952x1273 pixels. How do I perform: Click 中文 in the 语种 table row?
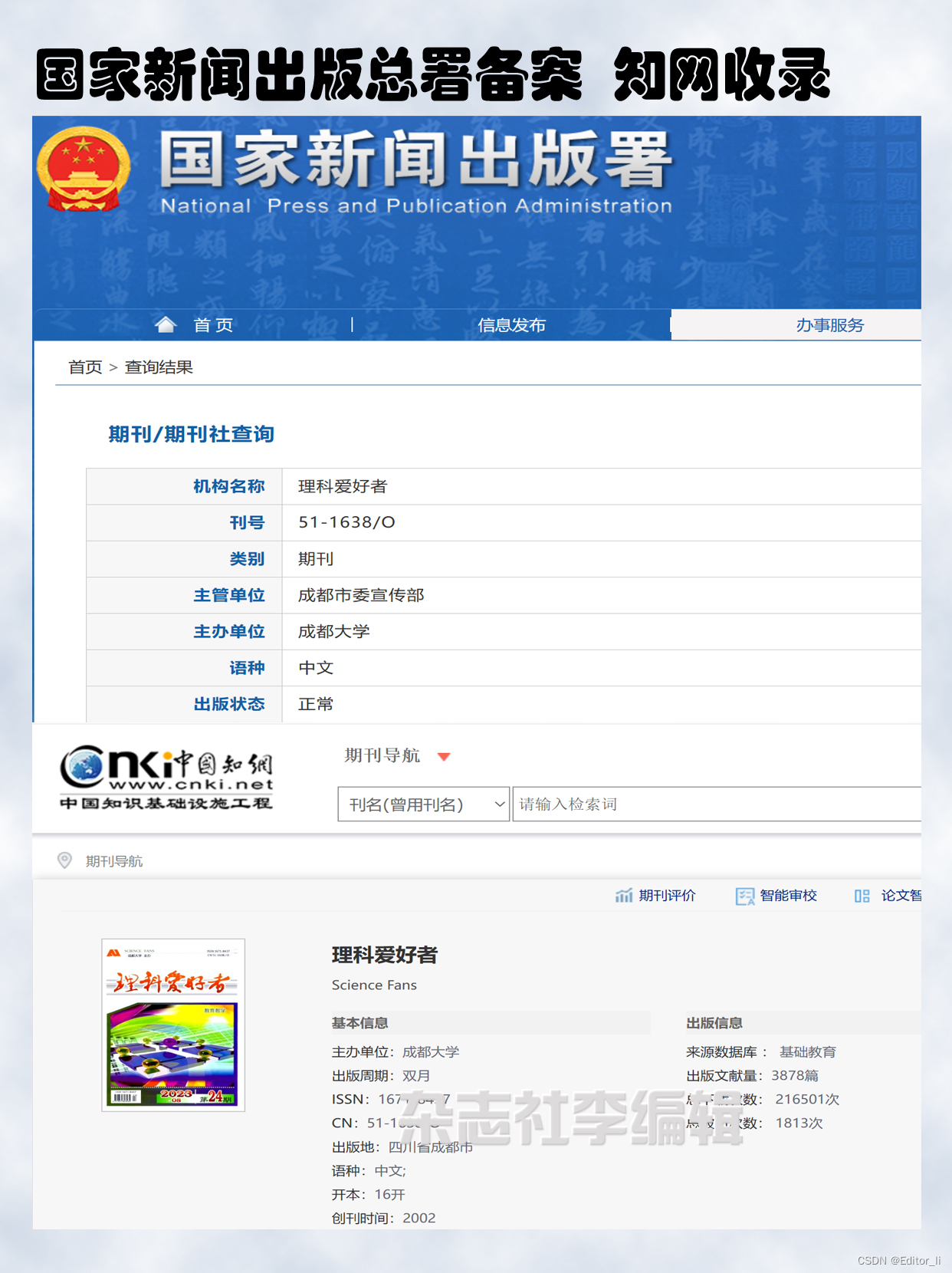(x=316, y=668)
